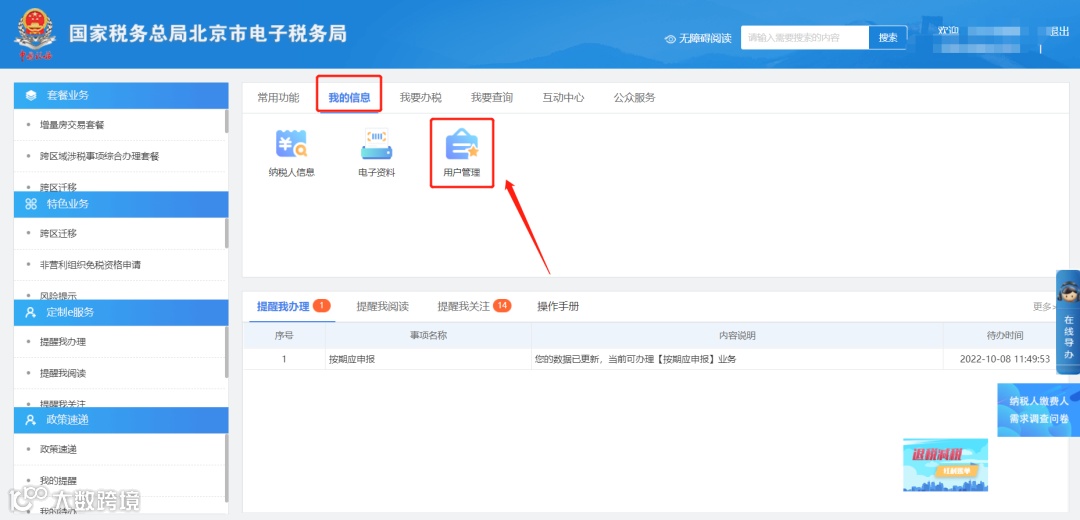Click the 搜索 button
Viewport: 1080px width, 520px height.
click(888, 38)
